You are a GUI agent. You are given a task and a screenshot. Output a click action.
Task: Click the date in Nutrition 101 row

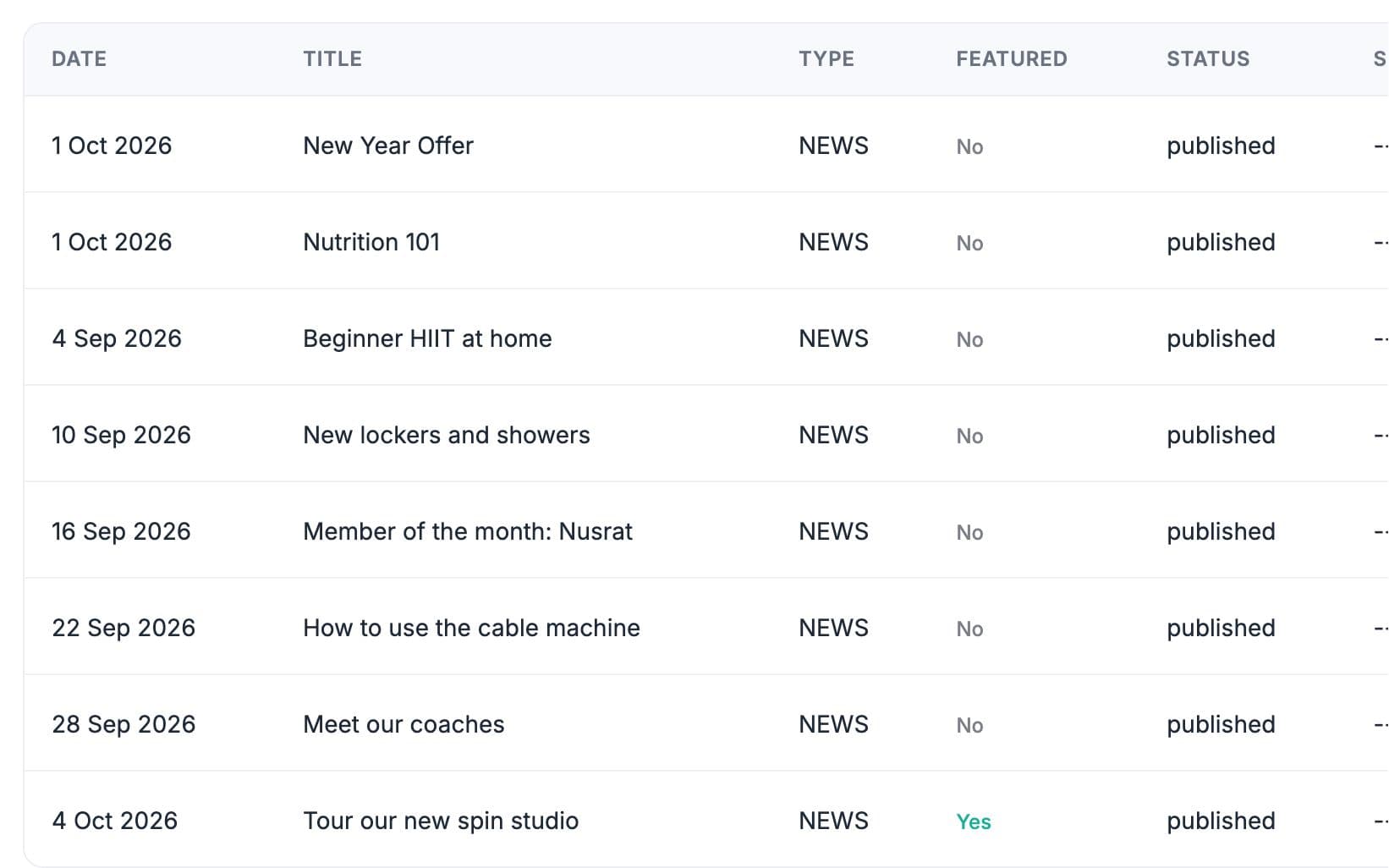(x=112, y=242)
